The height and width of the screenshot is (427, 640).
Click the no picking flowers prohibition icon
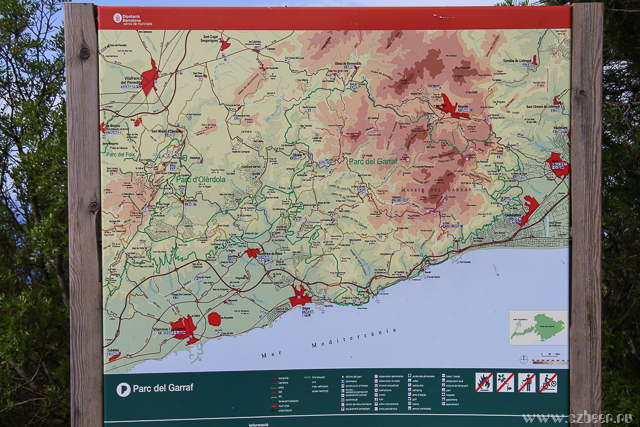point(505,383)
